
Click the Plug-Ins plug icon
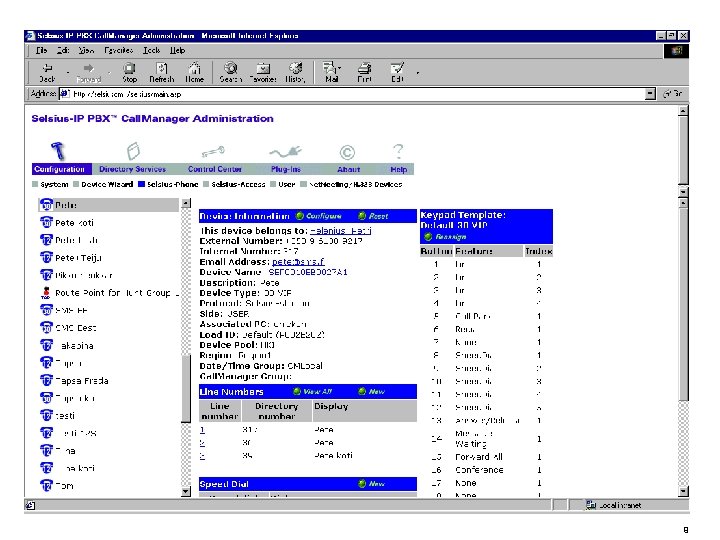coord(285,152)
